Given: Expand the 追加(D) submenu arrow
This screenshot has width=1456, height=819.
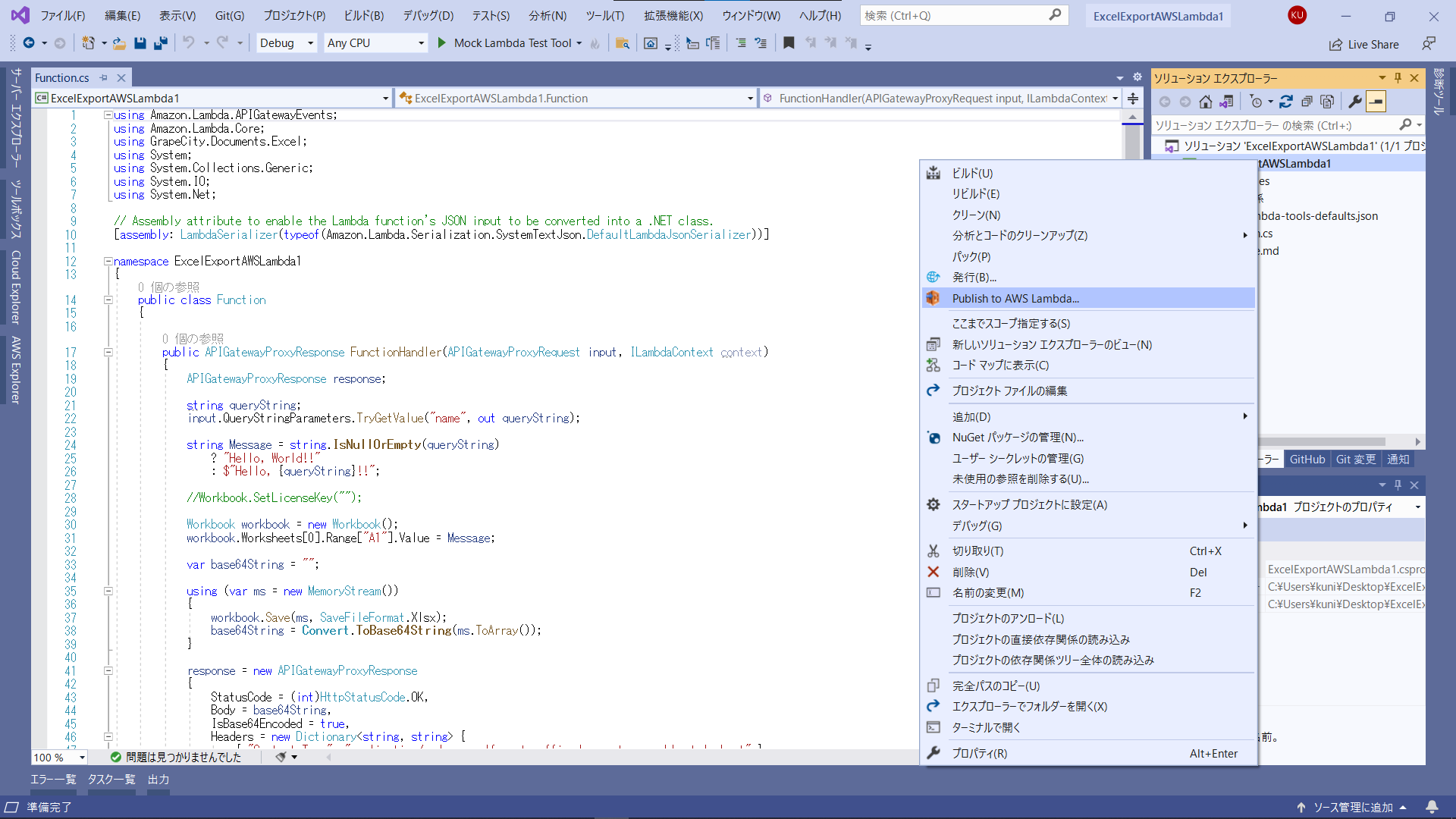Looking at the screenshot, I should (1244, 416).
